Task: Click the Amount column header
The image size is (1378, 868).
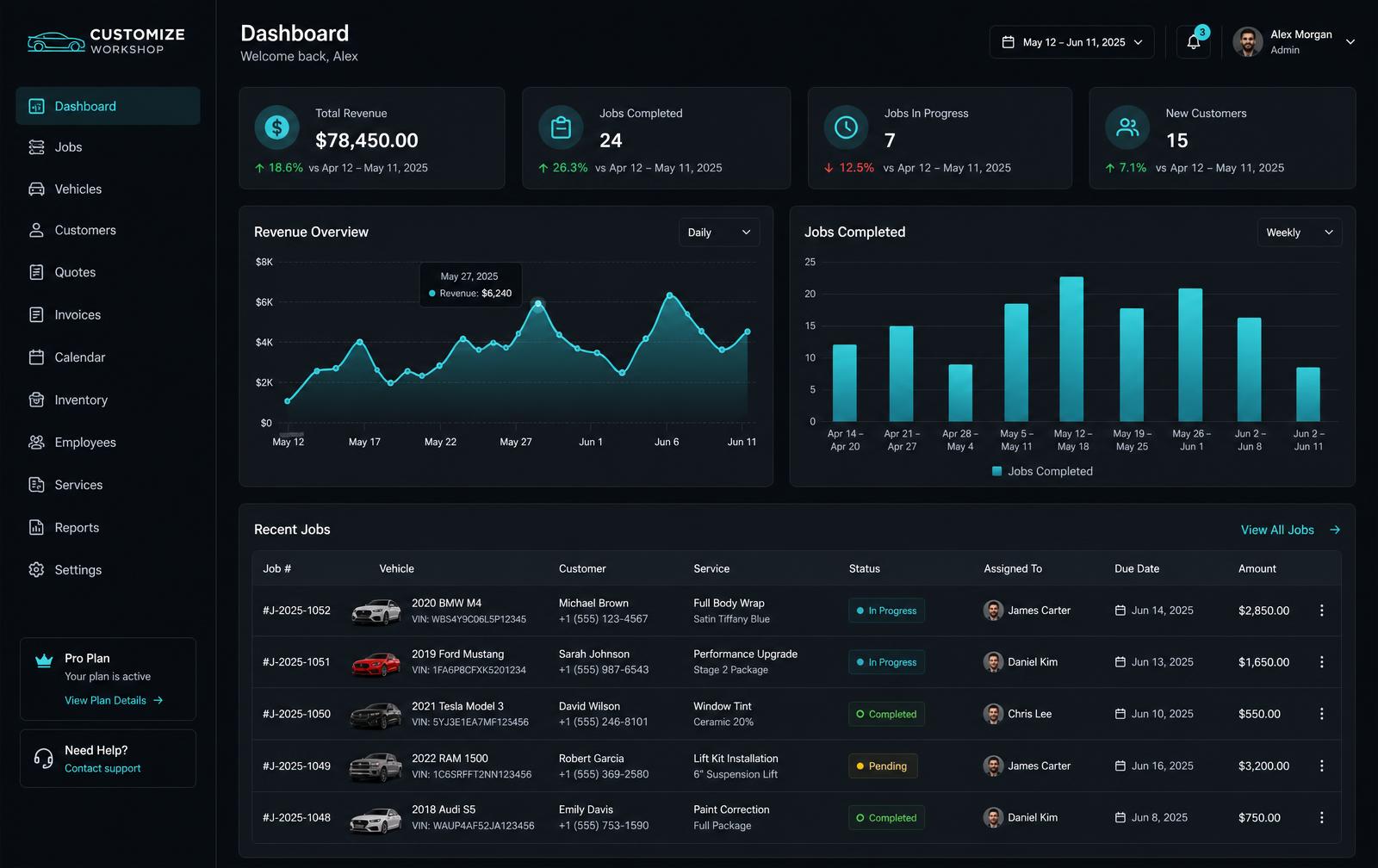Action: coord(1257,568)
